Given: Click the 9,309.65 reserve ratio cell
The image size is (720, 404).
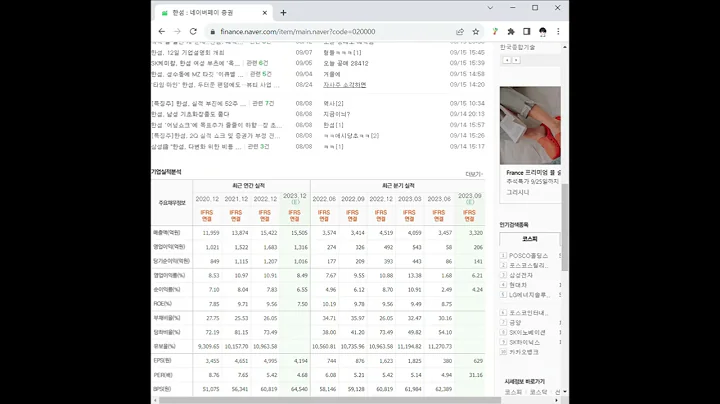Looking at the screenshot, I should point(208,347).
